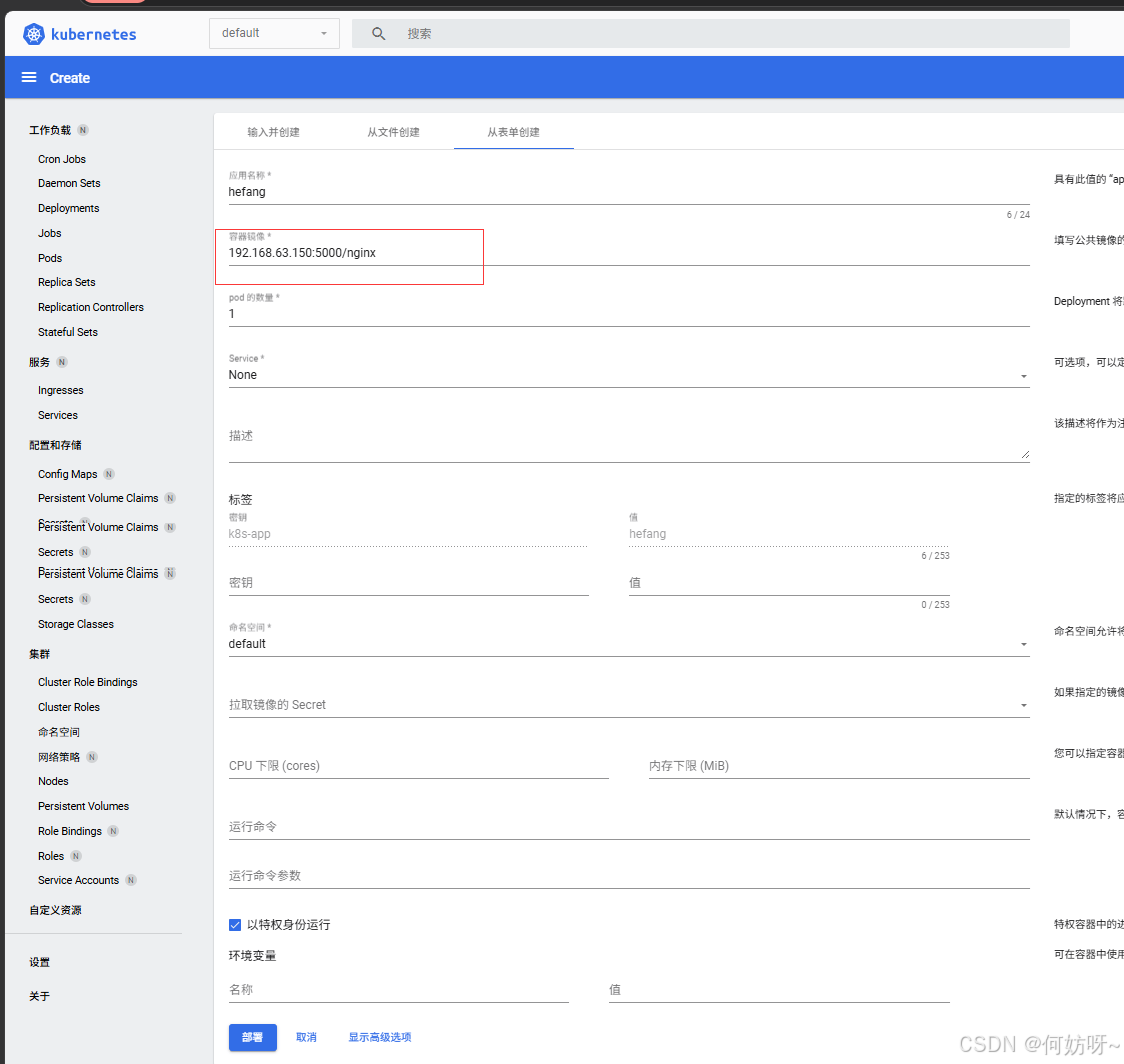Click environment variable 值 field

pos(779,990)
